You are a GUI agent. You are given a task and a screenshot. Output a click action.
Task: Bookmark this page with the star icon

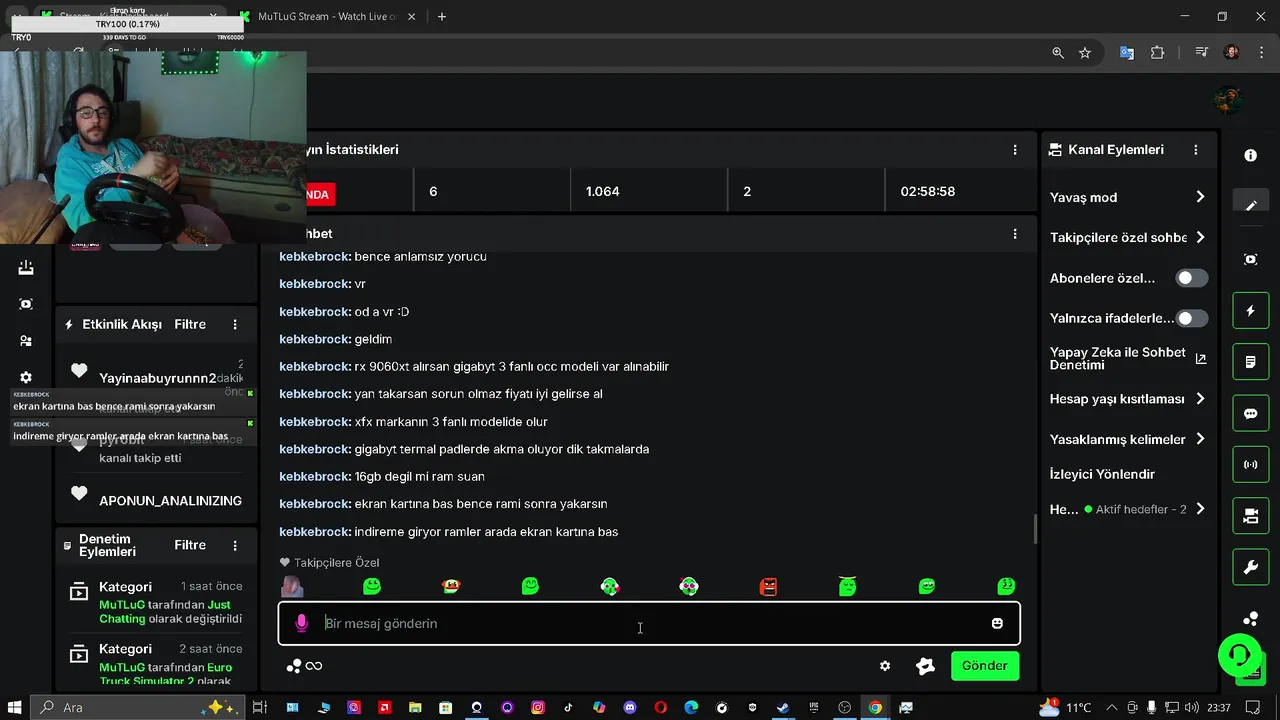tap(1085, 53)
